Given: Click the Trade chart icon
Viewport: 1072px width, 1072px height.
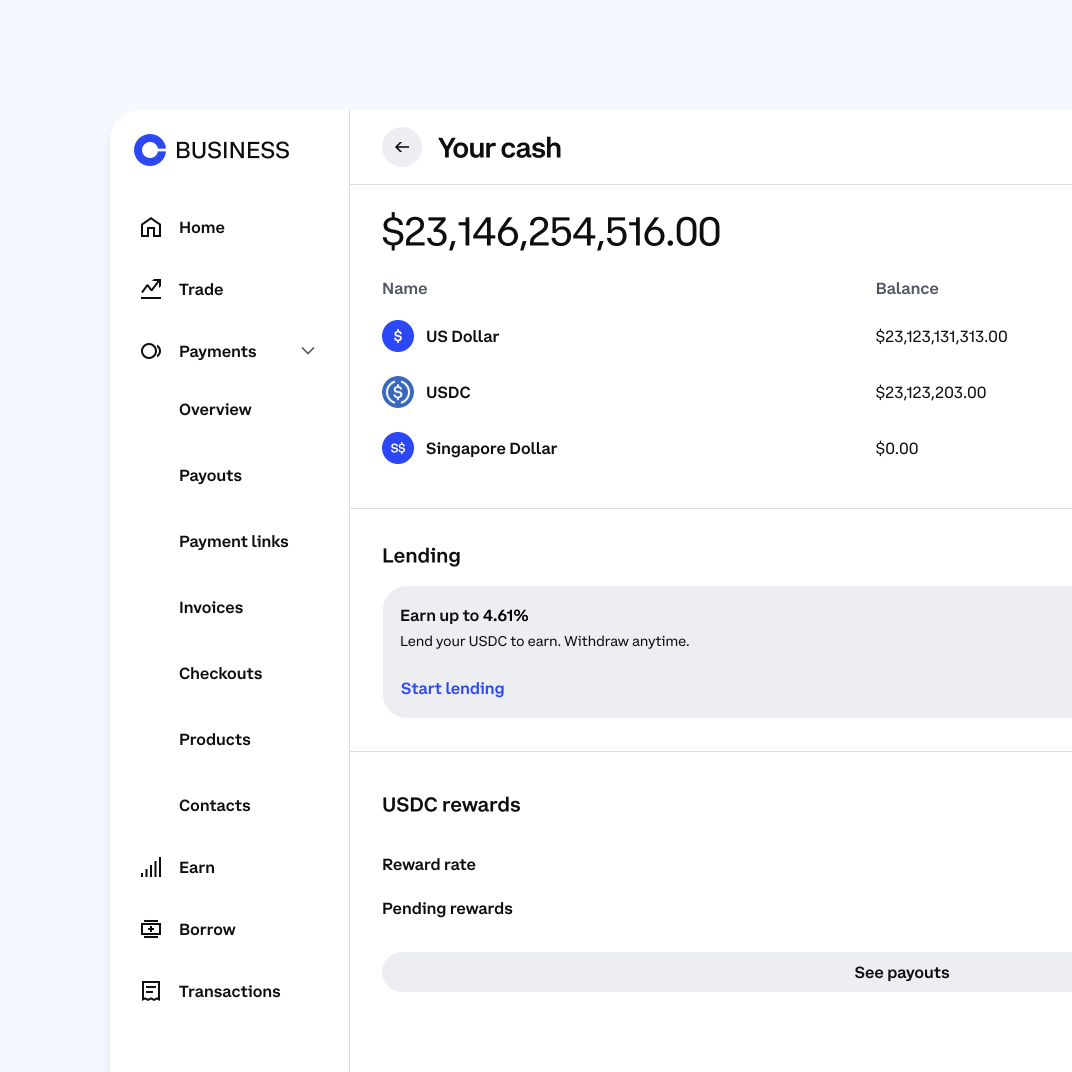Looking at the screenshot, I should pyautogui.click(x=150, y=289).
